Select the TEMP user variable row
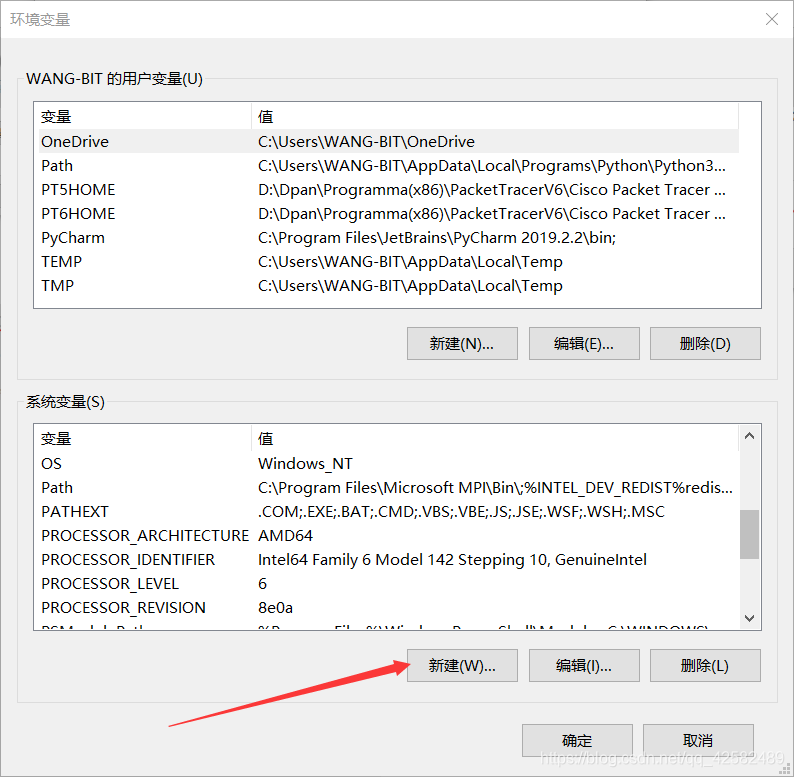Screen dimensions: 794x777 tap(388, 261)
